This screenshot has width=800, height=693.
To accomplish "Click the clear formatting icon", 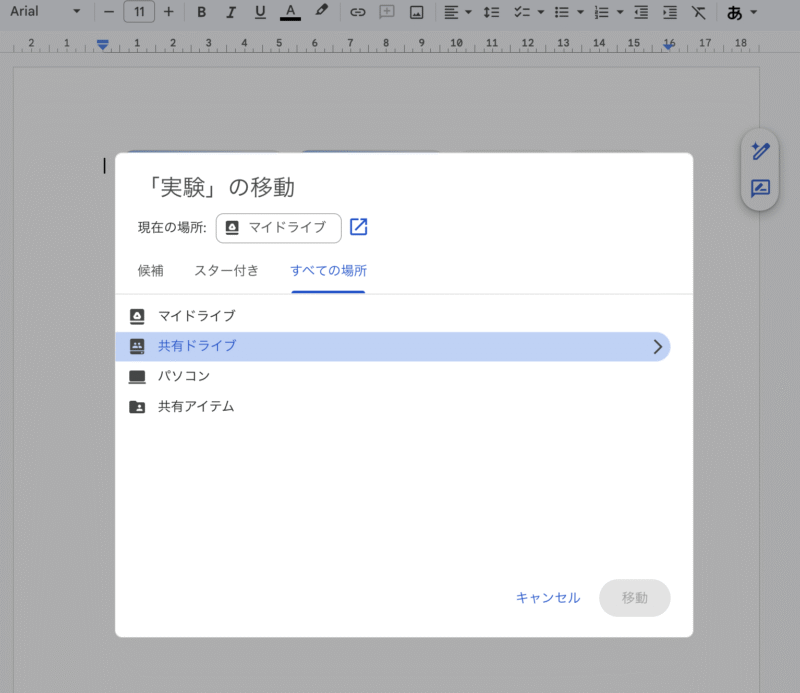I will 698,12.
